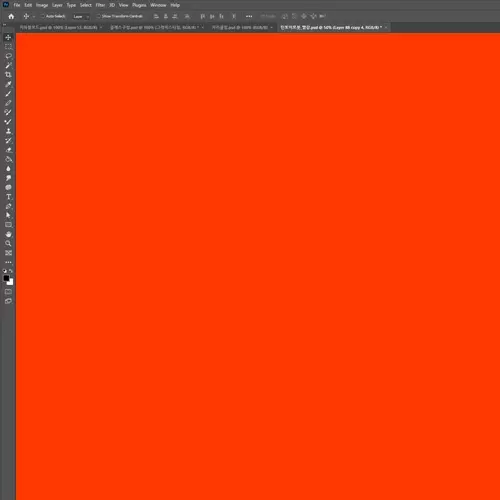Select the Blur tool (water drop)
This screenshot has height=500, width=500.
coord(8,169)
